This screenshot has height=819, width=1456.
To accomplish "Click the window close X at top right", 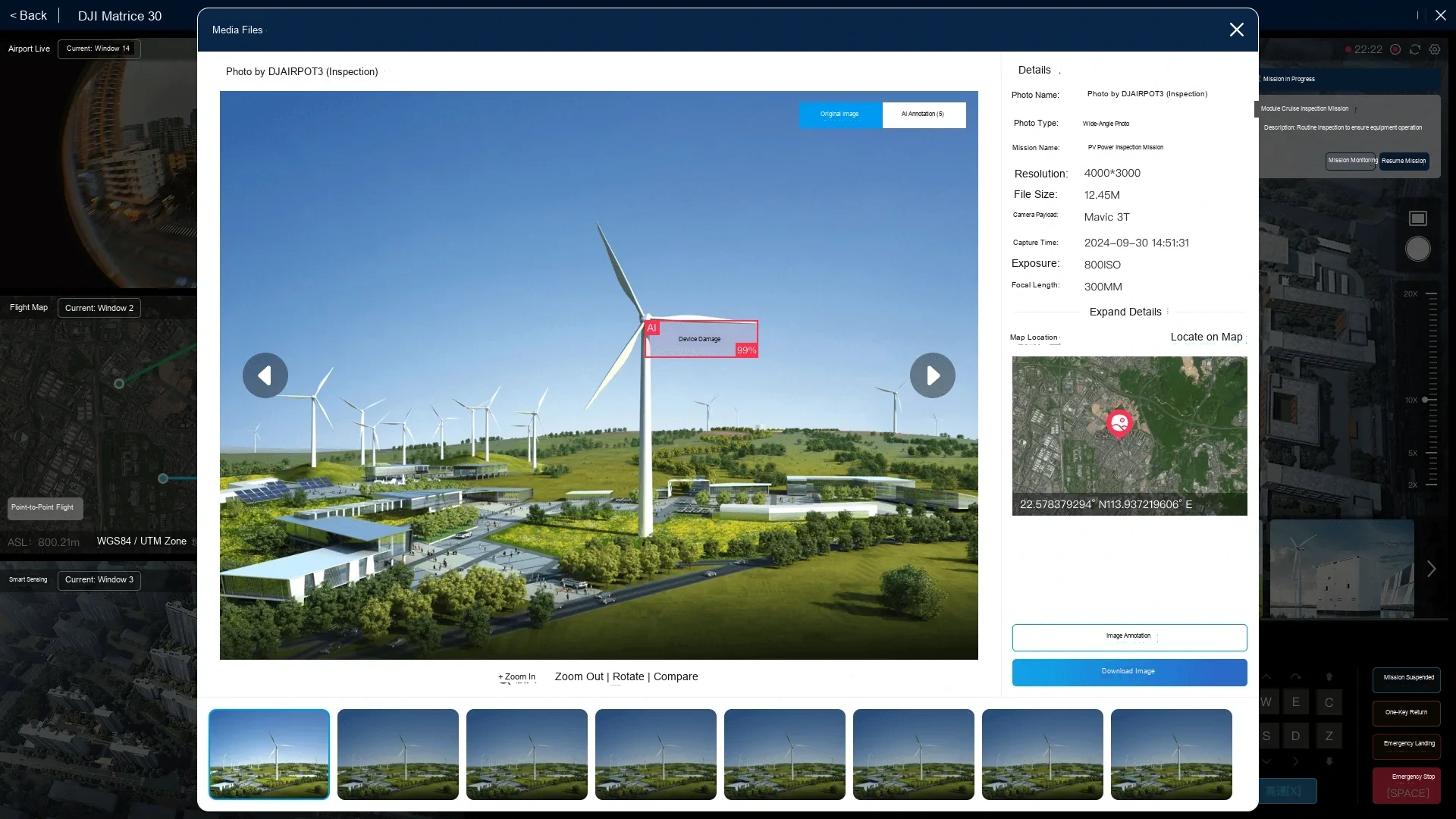I will pos(1441,15).
